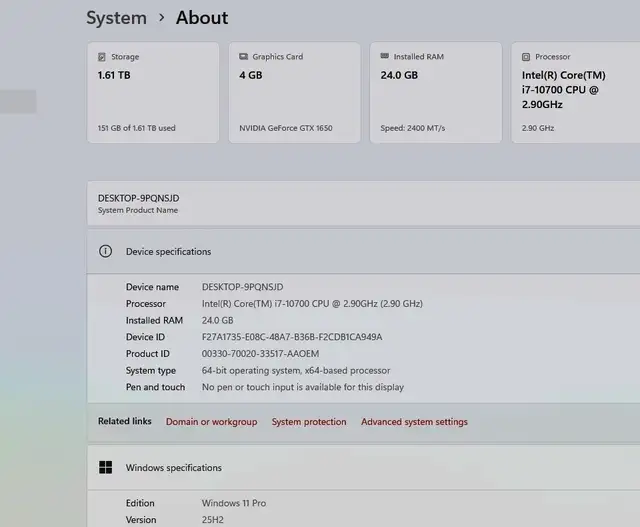Click the 'Edition' label

[140, 503]
